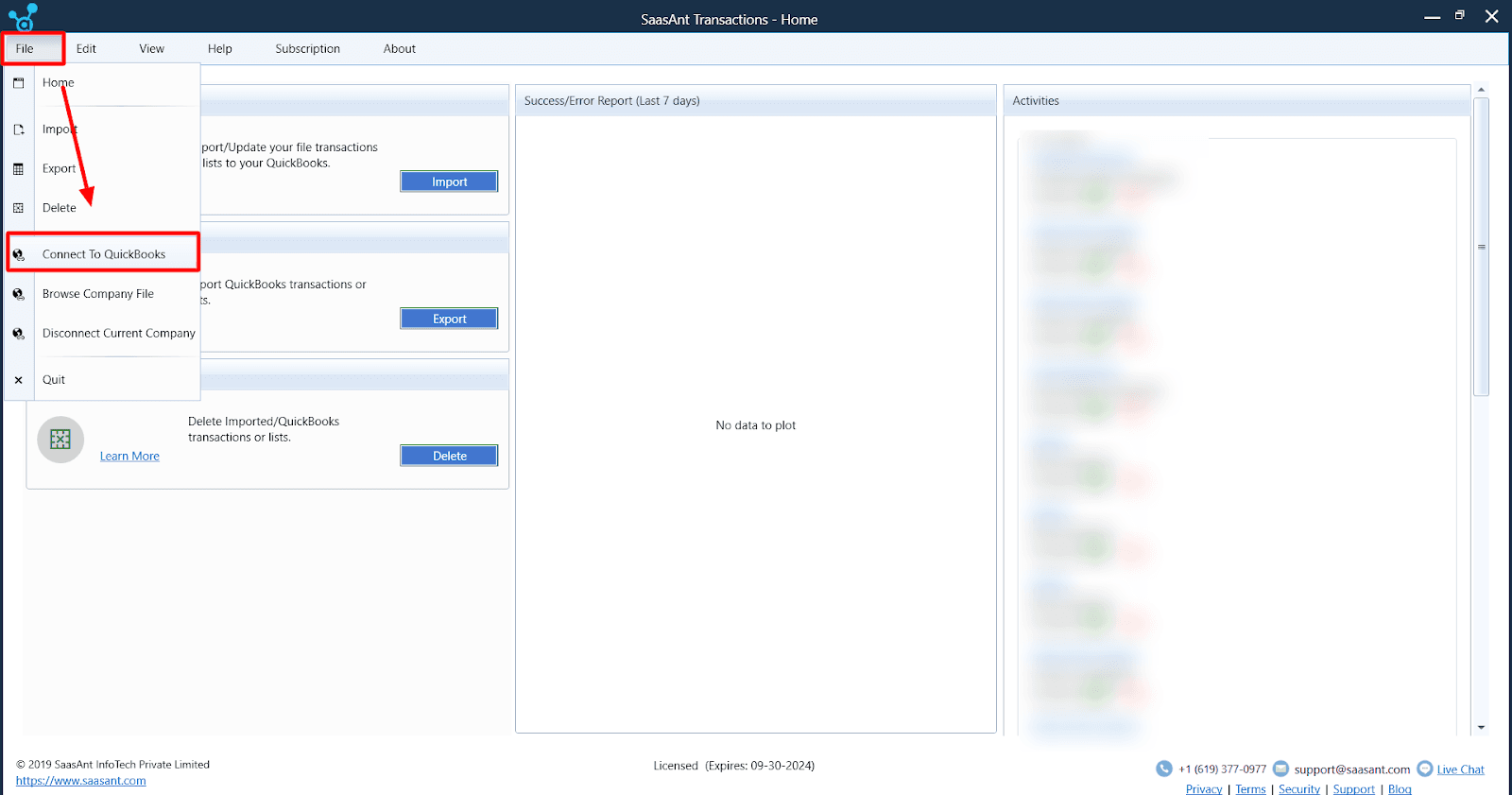Click the No data to plot text

click(755, 425)
